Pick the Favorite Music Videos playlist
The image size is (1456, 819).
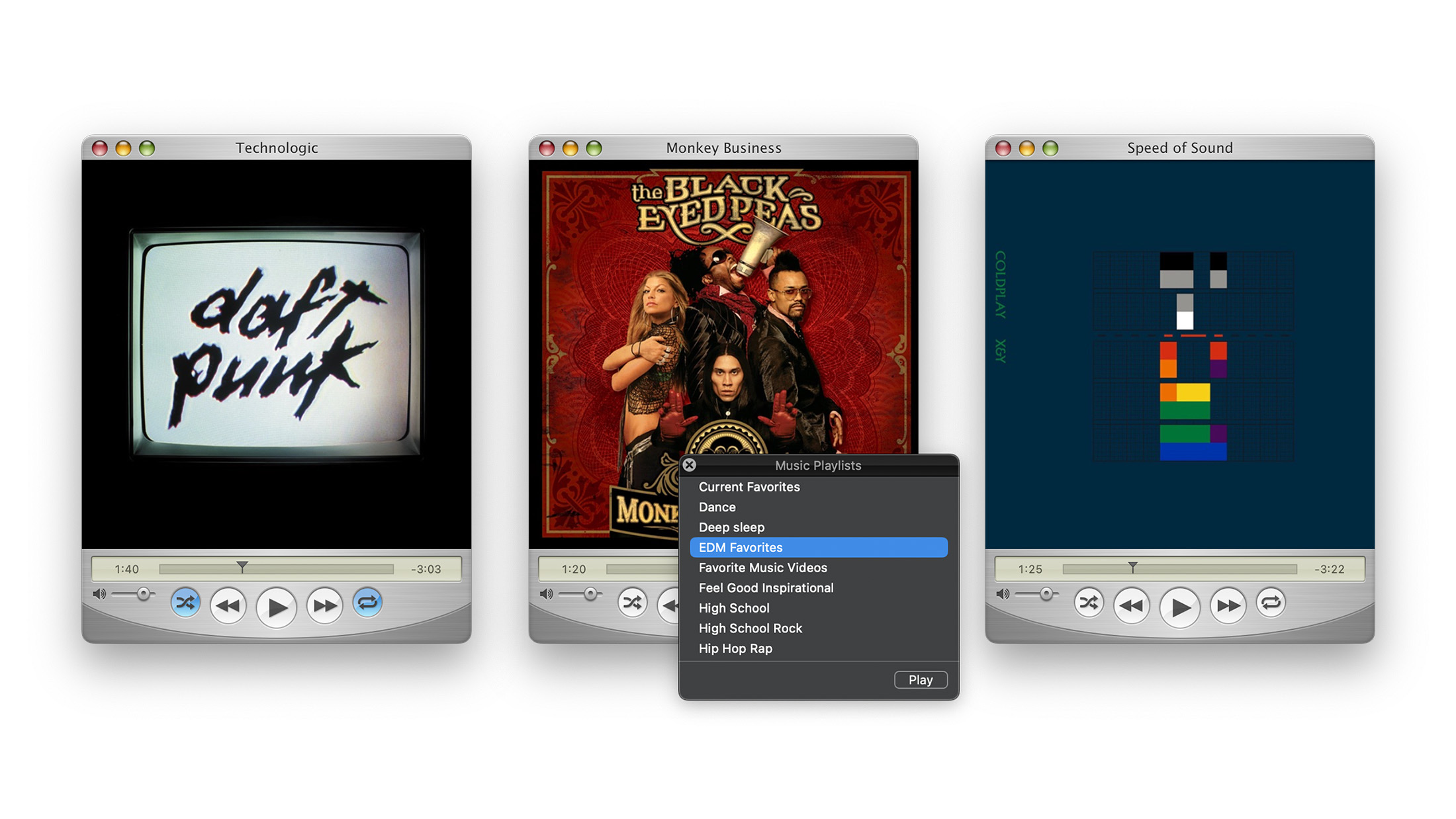(819, 568)
